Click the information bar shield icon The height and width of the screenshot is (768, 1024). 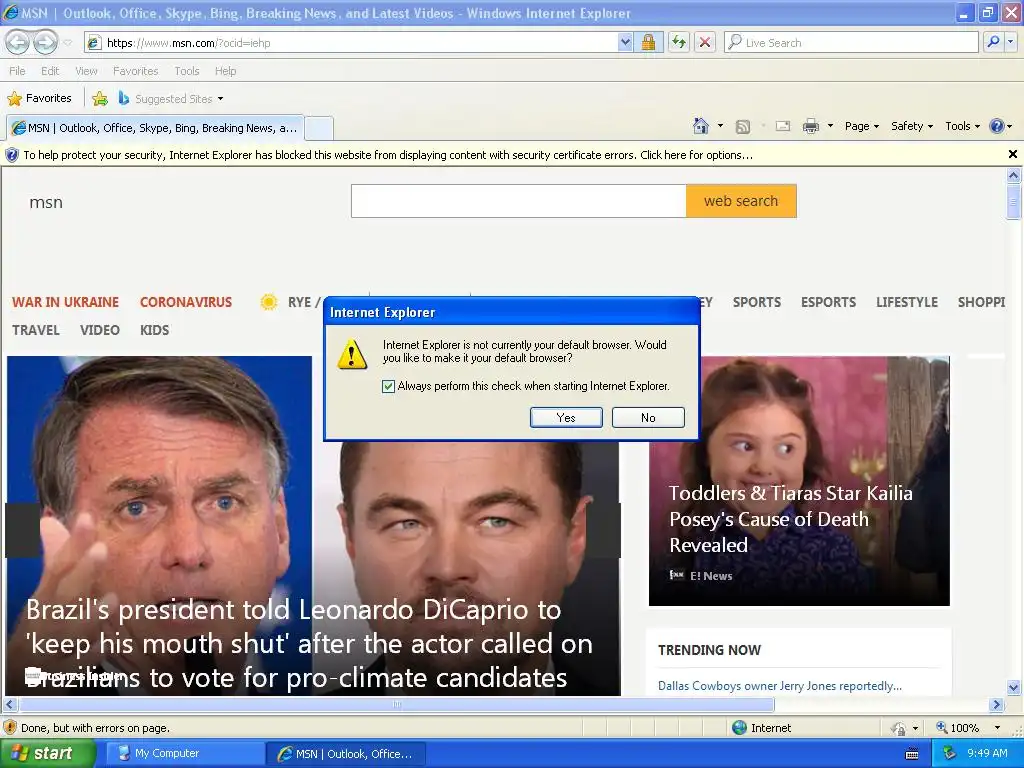[x=12, y=155]
